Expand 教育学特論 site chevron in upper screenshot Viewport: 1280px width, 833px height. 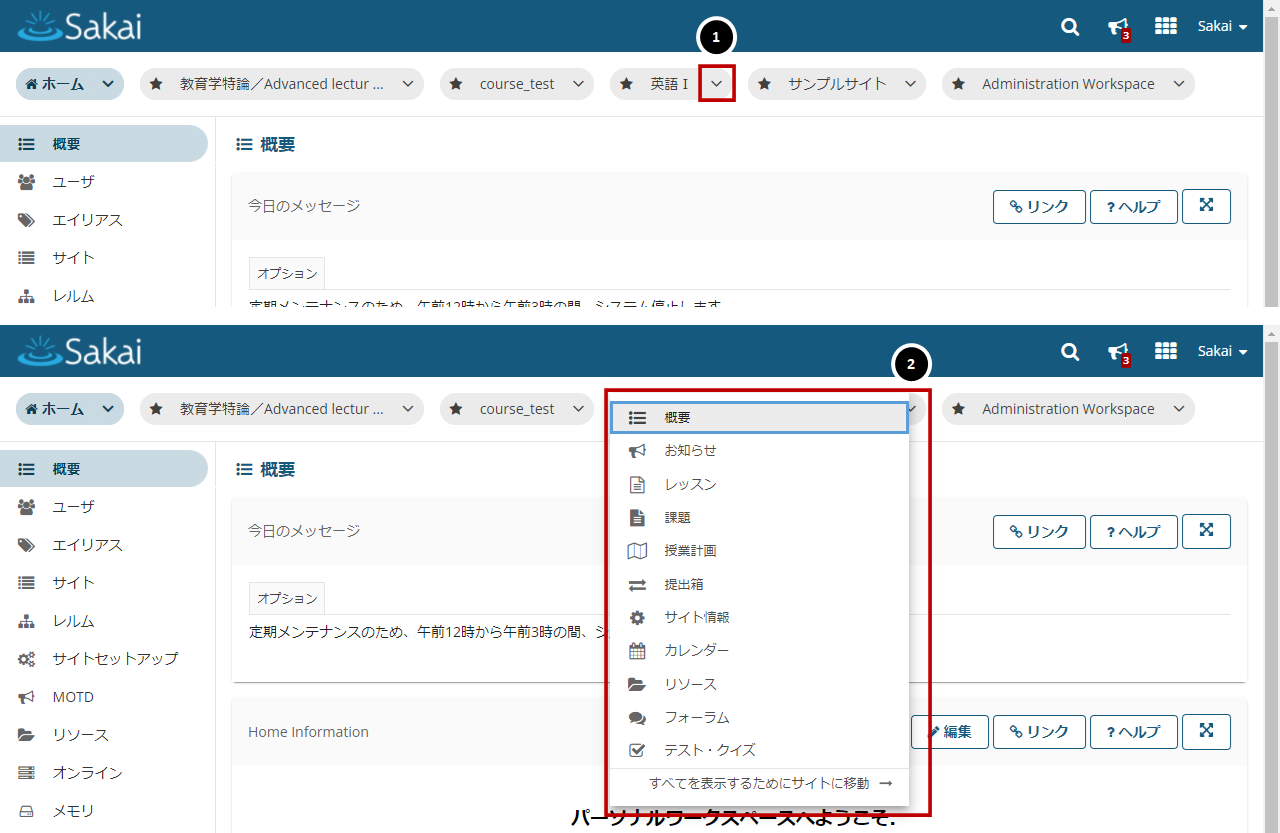(x=408, y=84)
